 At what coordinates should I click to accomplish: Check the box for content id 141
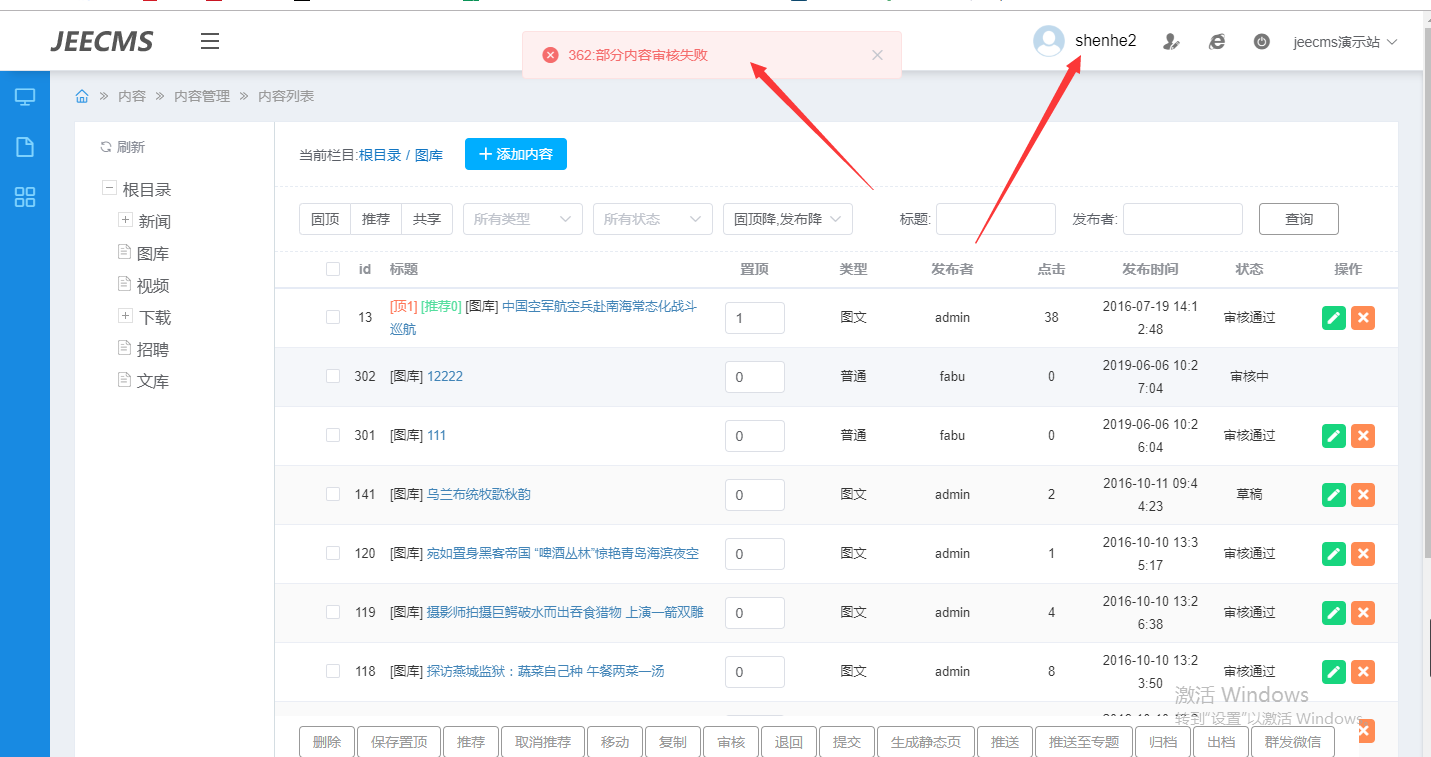pyautogui.click(x=333, y=494)
